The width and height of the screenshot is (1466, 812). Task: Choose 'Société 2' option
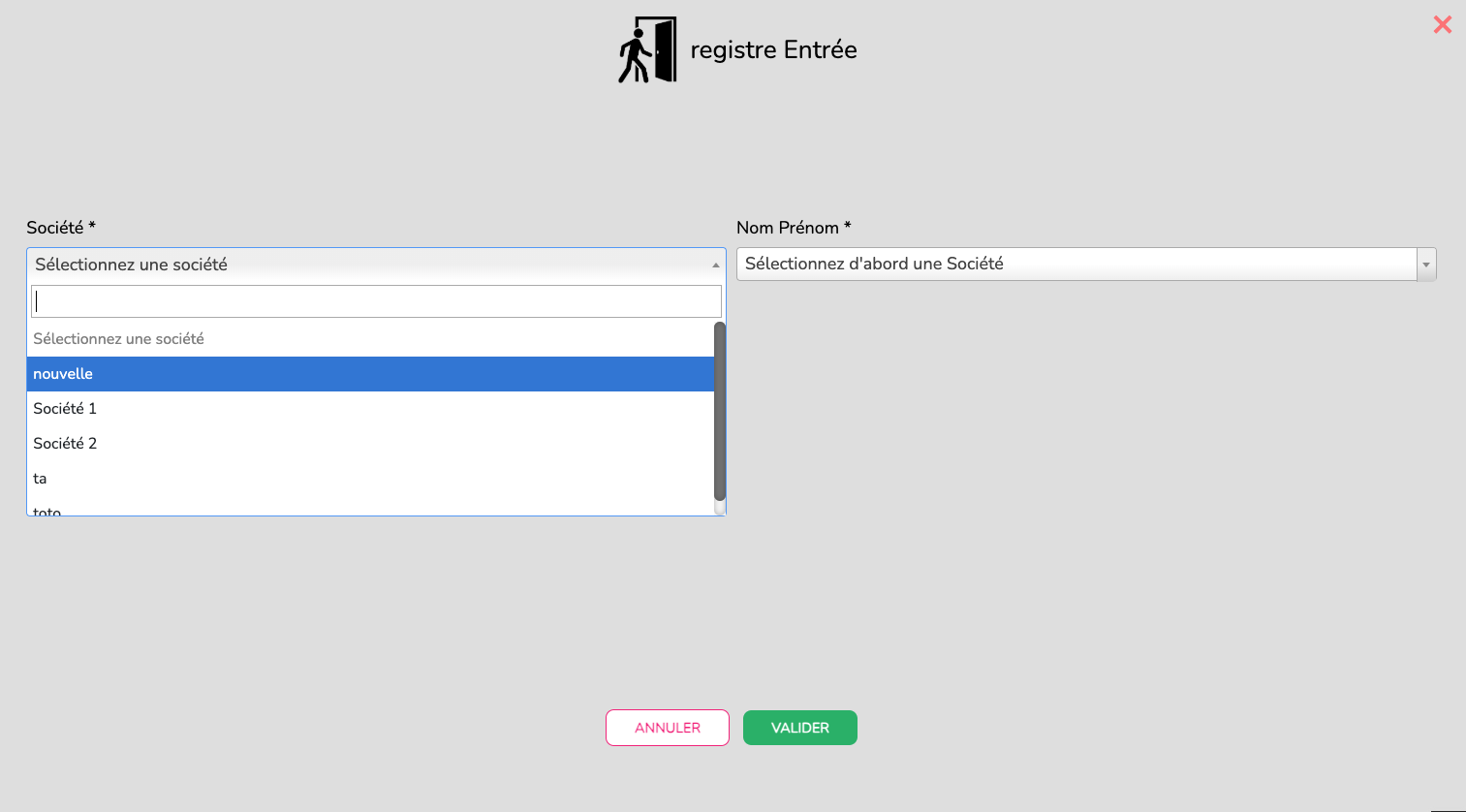[x=370, y=444]
